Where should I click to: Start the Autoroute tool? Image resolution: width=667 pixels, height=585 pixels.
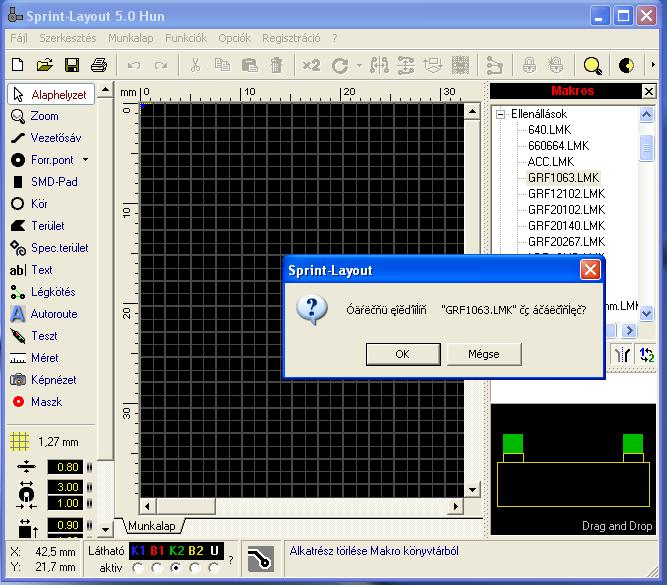44,314
